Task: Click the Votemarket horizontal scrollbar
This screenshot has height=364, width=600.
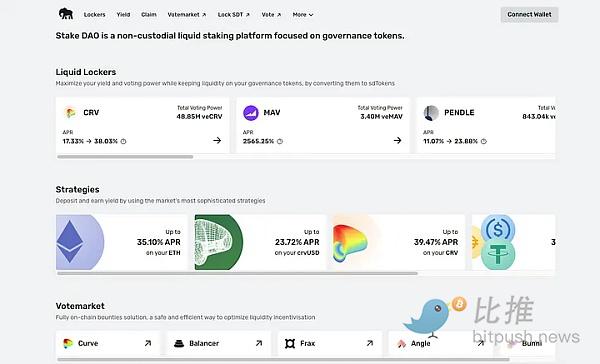Action: (x=283, y=359)
